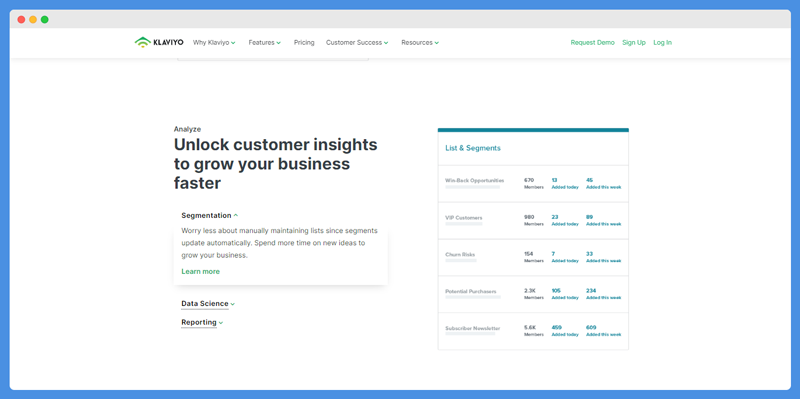Expand the Data Science section
800x399 pixels.
tap(208, 304)
